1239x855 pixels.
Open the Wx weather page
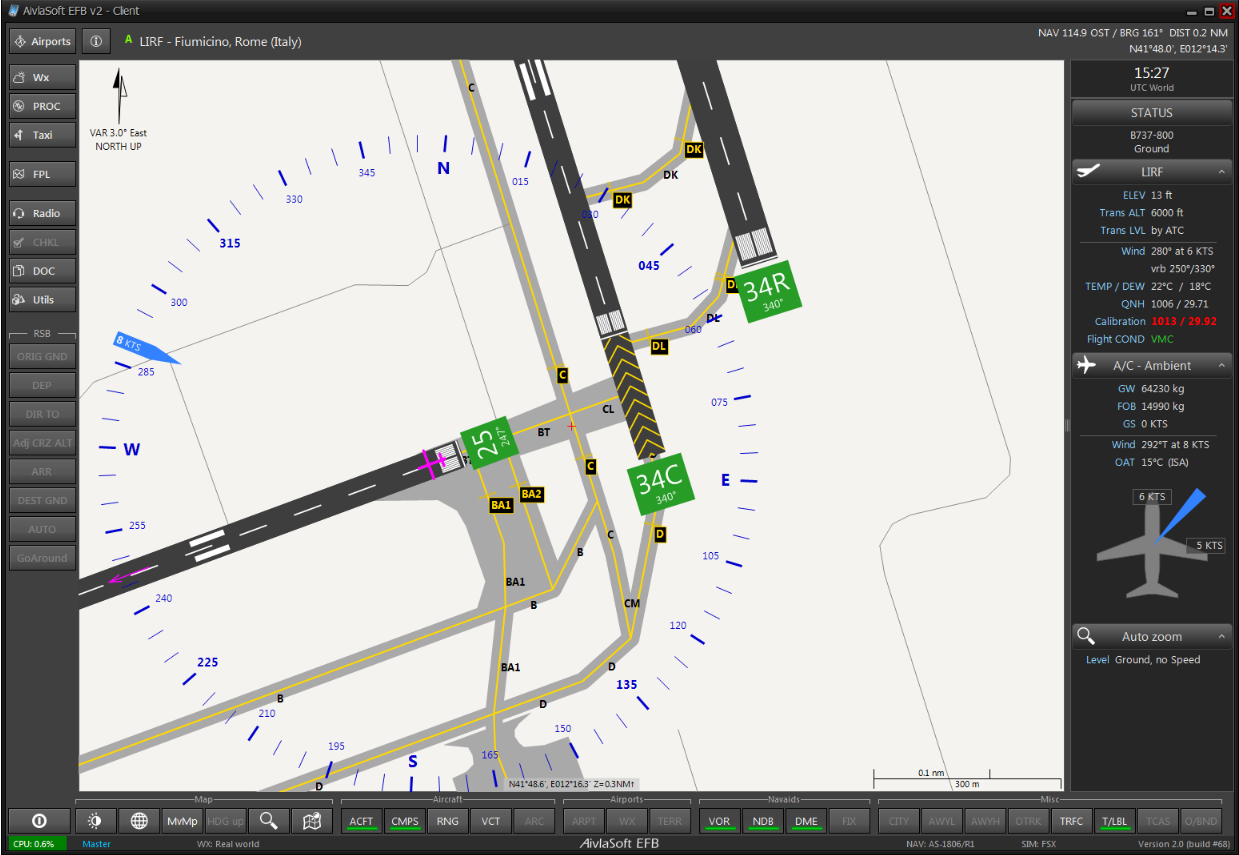[42, 77]
